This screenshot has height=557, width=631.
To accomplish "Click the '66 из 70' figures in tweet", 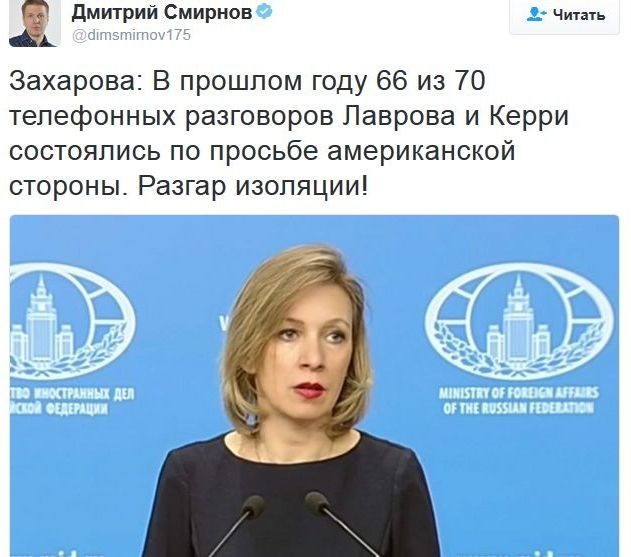I will [431, 80].
